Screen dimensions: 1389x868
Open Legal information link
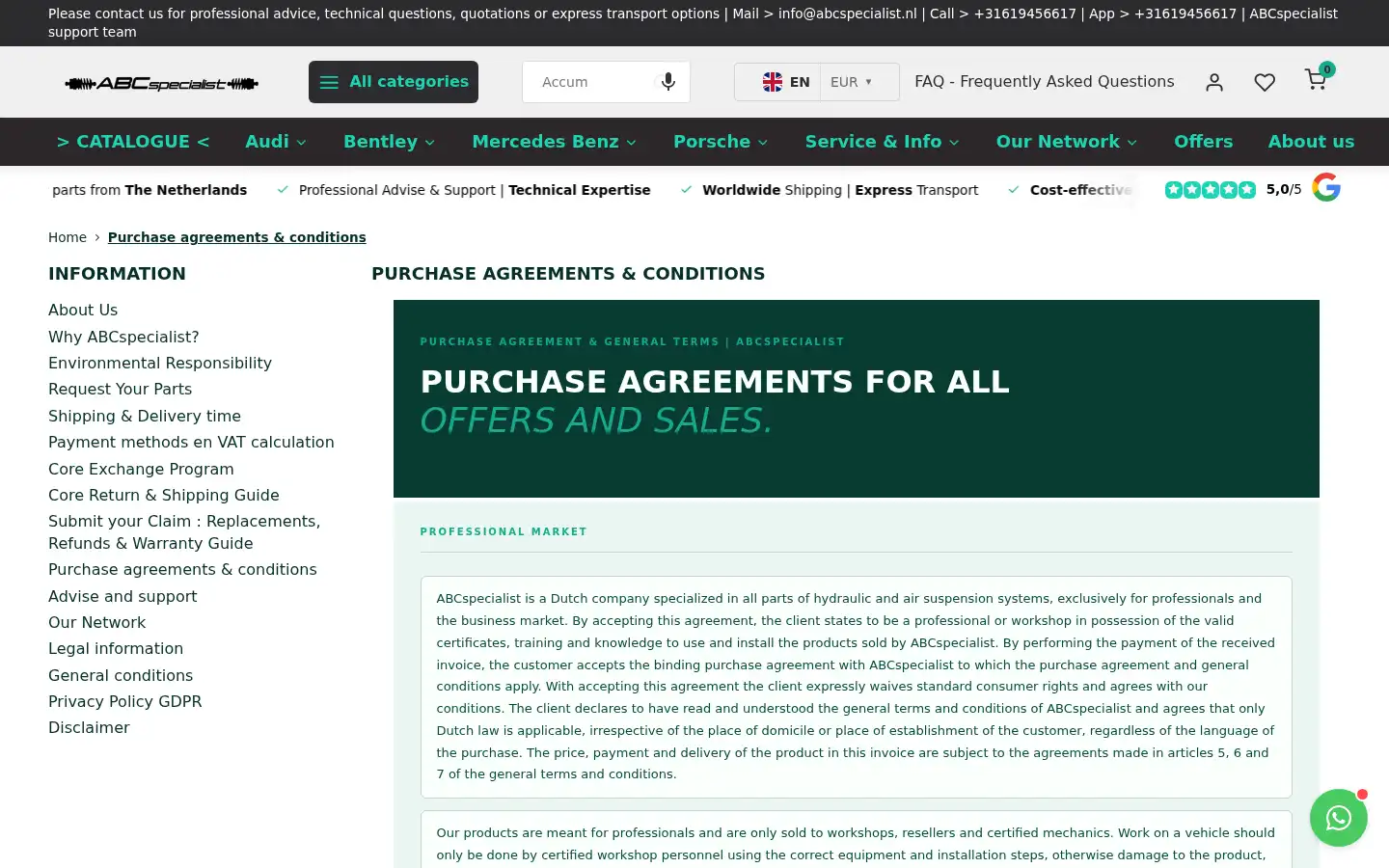116,648
